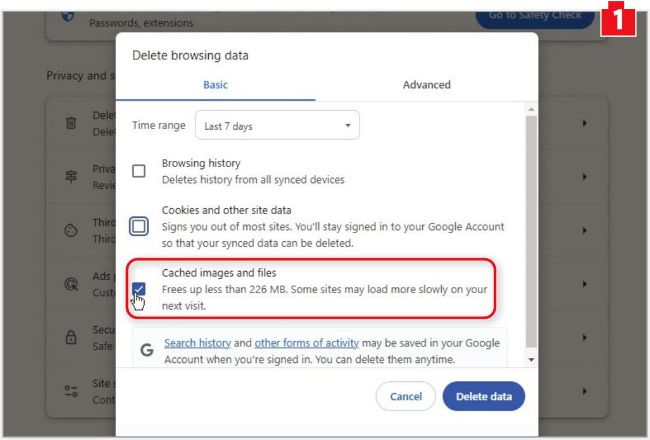Cancel the Delete browsing data dialog
650x440 pixels.
(x=405, y=397)
